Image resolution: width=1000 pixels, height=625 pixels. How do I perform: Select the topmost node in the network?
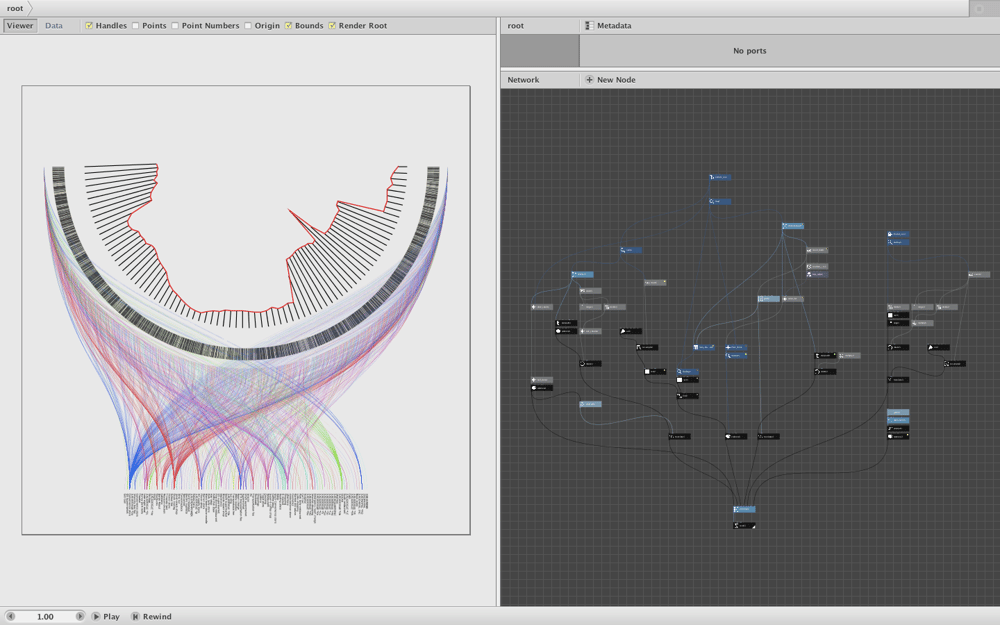click(x=719, y=177)
